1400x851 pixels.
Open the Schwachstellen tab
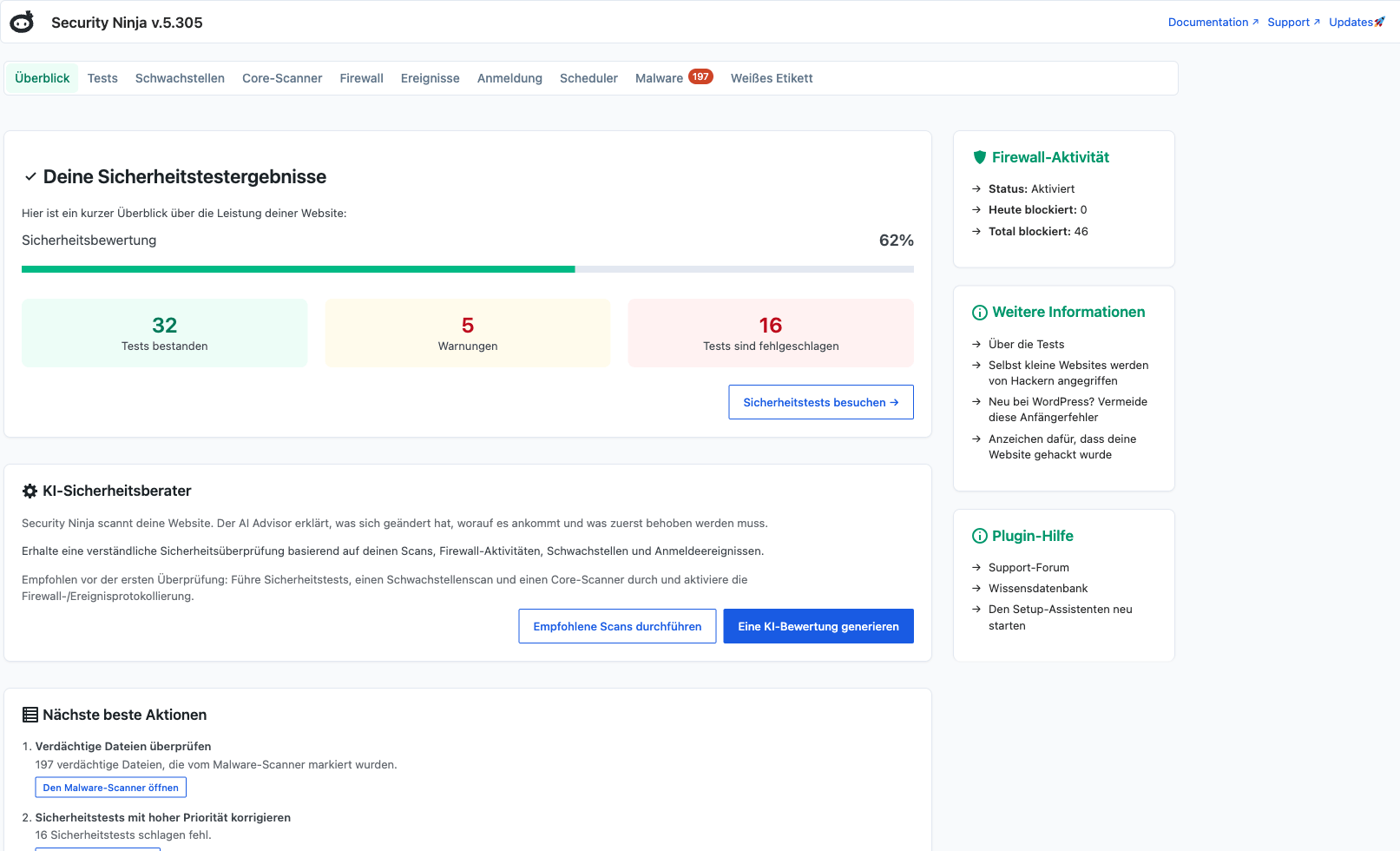180,78
